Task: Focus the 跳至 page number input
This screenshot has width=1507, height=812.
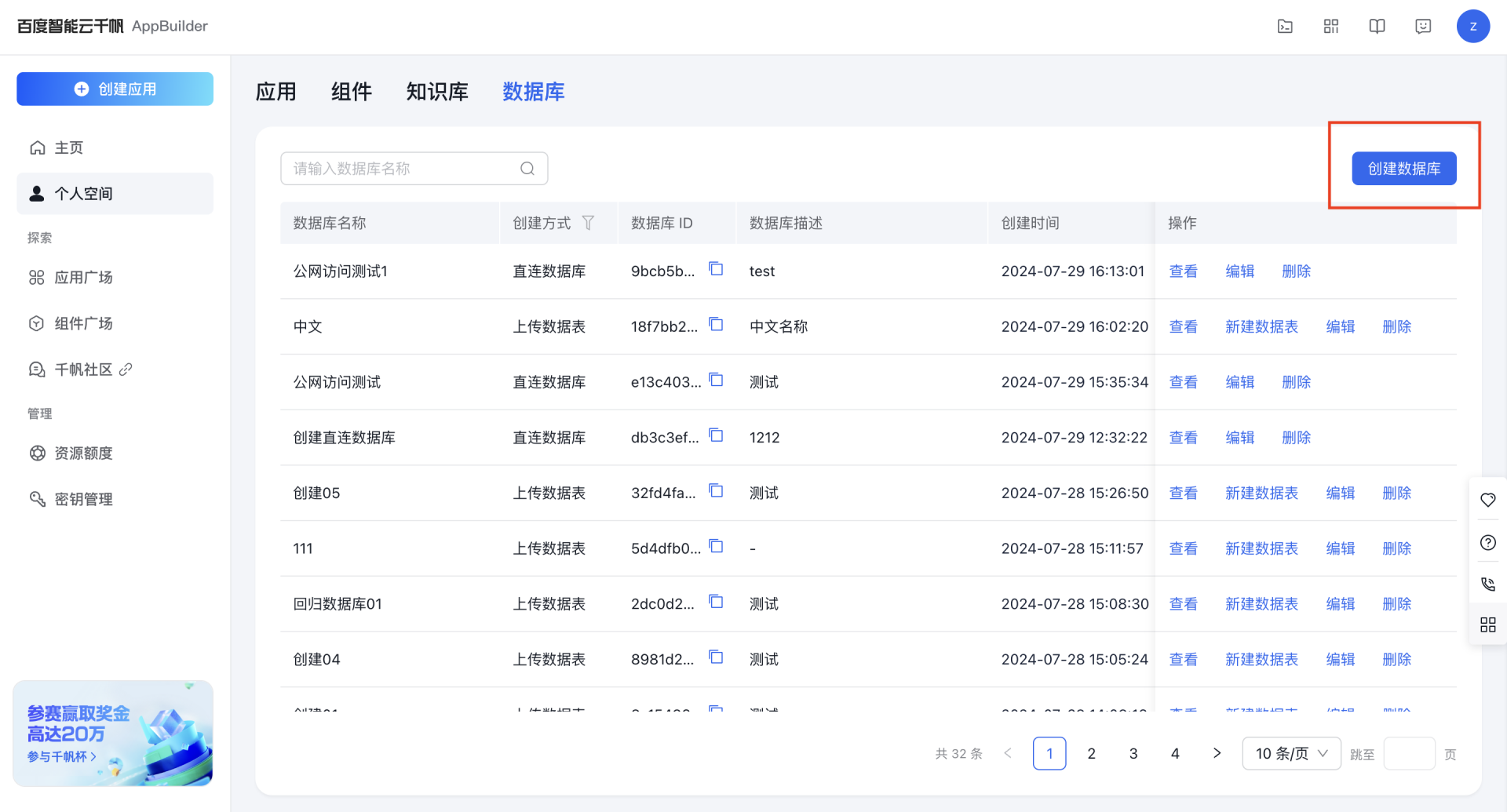Action: point(1409,753)
